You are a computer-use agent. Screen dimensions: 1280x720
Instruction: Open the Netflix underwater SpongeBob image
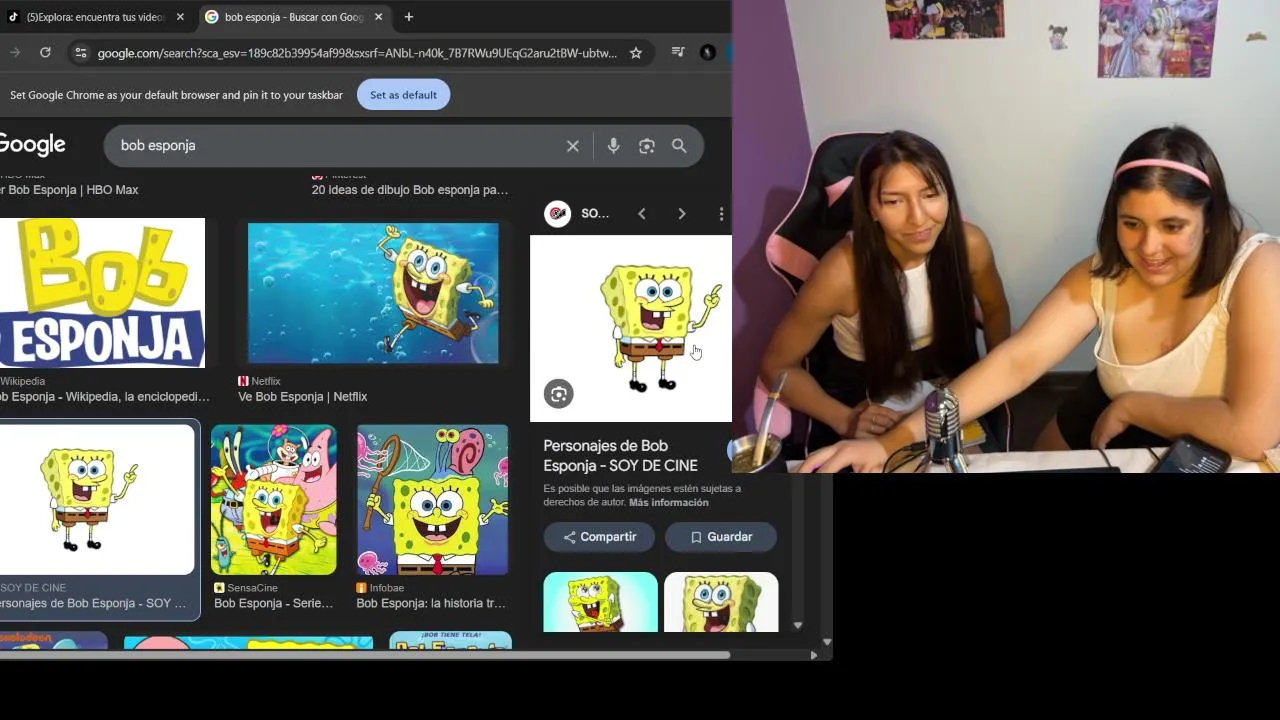373,293
